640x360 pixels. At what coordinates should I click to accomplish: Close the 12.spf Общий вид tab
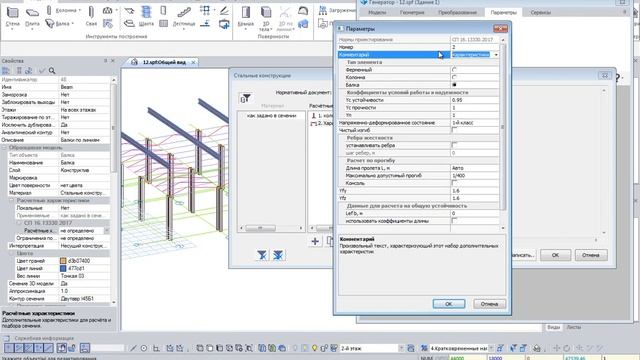[x=193, y=62]
